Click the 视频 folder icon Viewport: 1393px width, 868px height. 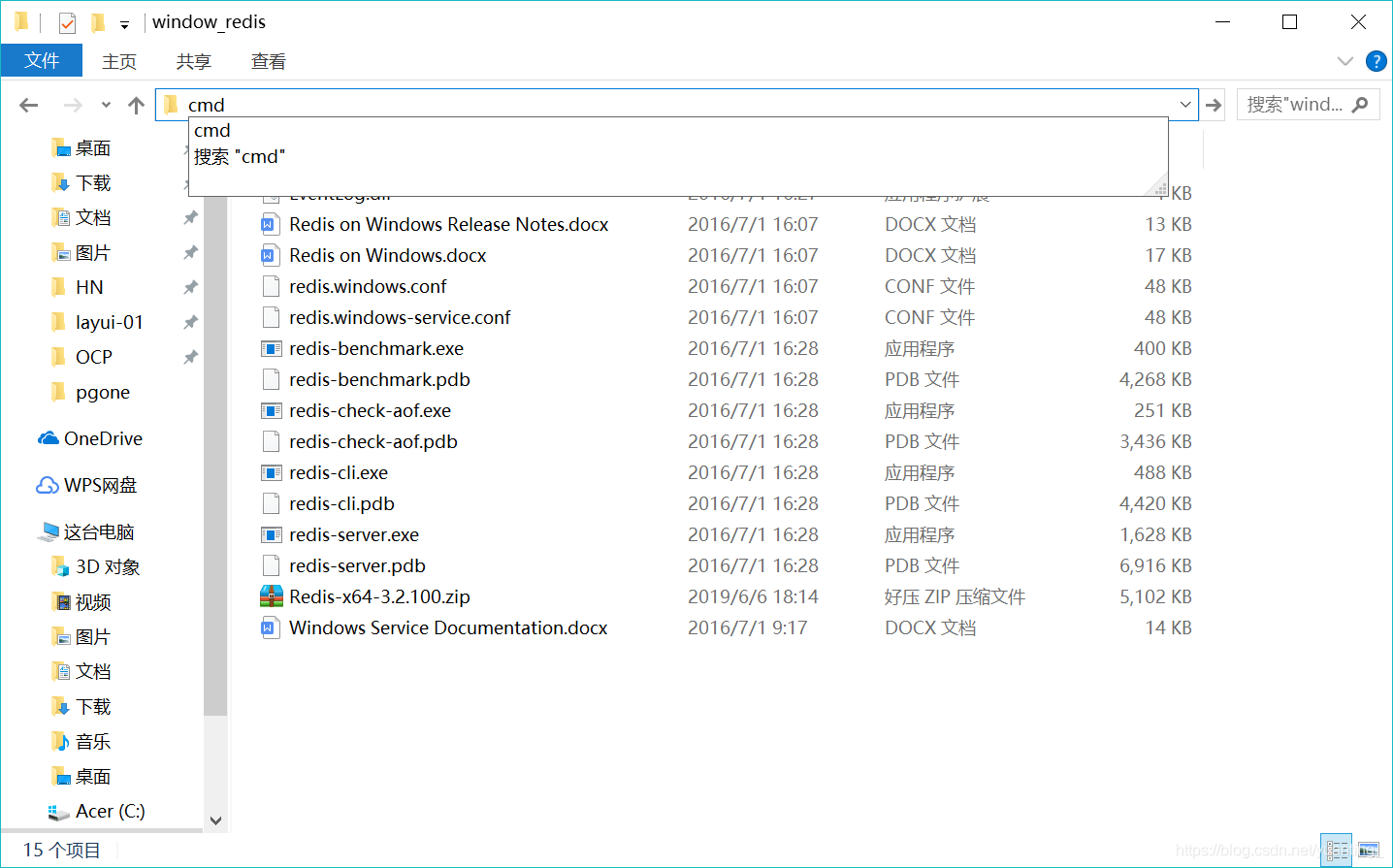coord(60,601)
